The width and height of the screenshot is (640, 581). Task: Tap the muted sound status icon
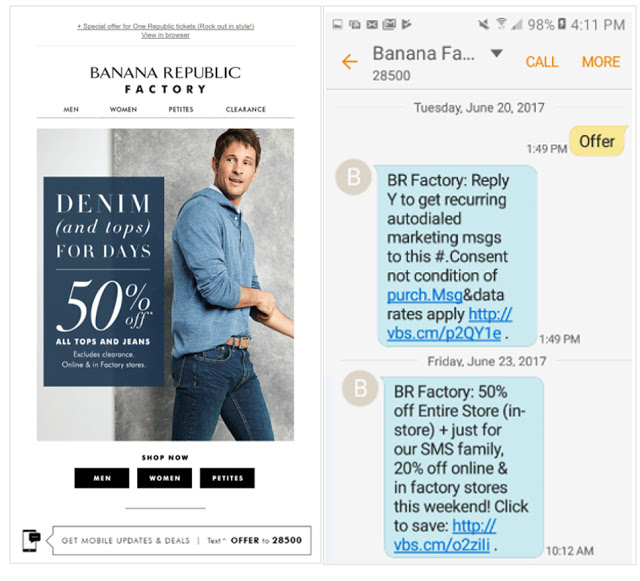tap(484, 24)
